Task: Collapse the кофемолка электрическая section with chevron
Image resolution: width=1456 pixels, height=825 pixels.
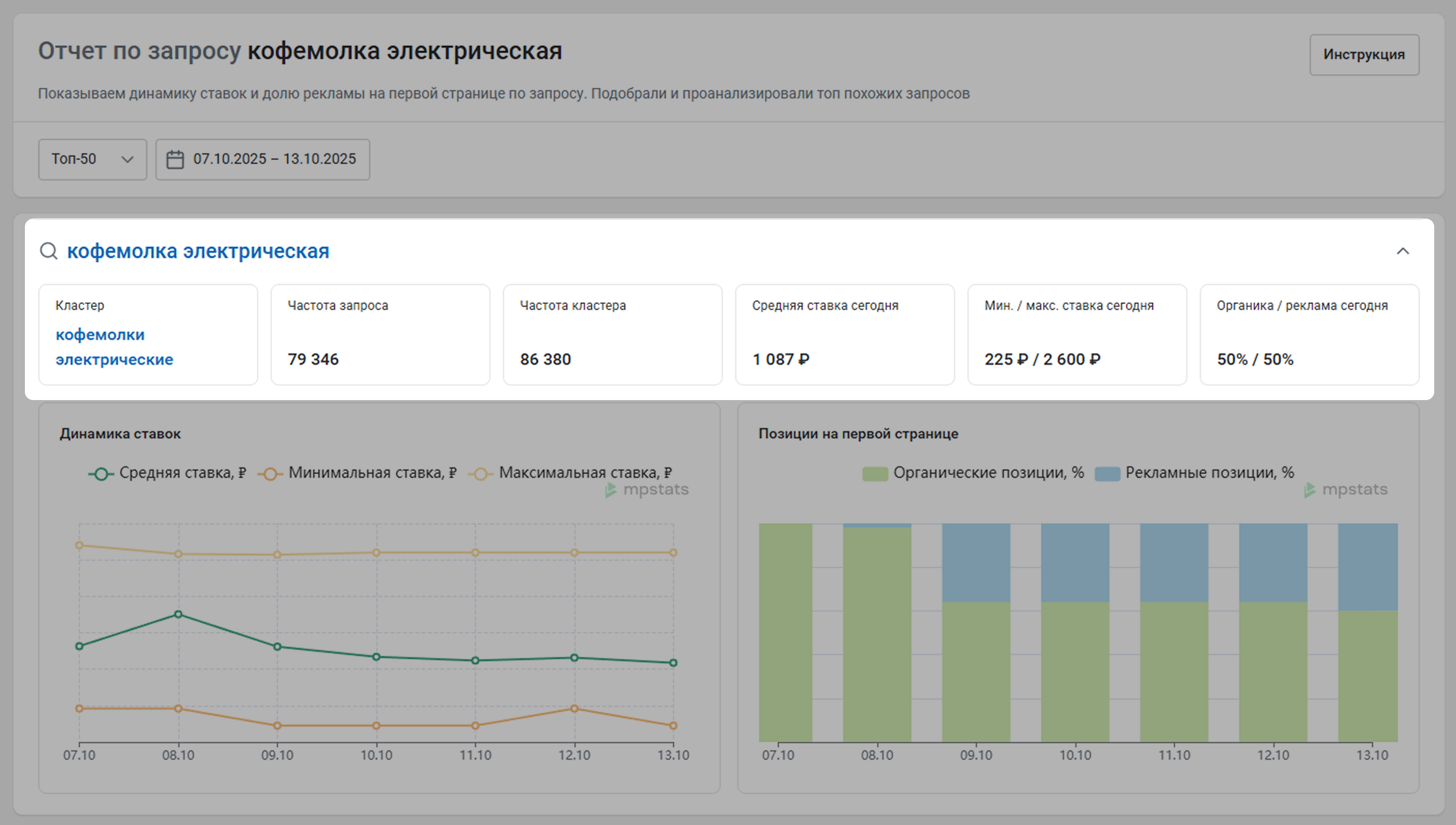Action: [1403, 251]
